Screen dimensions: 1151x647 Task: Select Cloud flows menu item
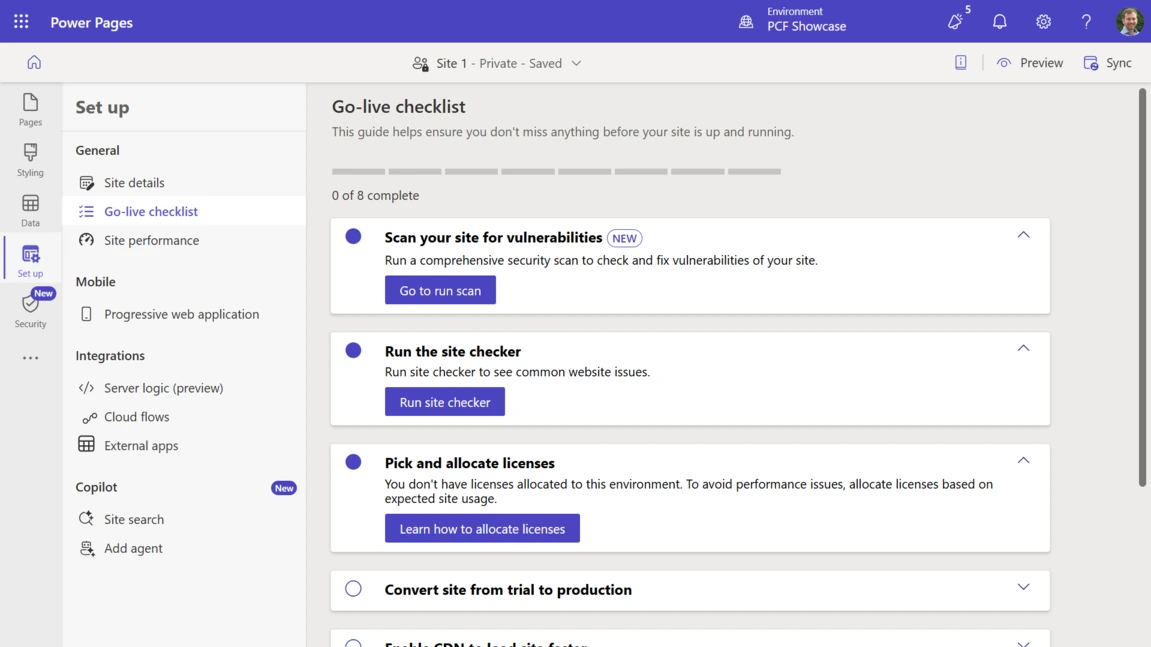click(184, 416)
